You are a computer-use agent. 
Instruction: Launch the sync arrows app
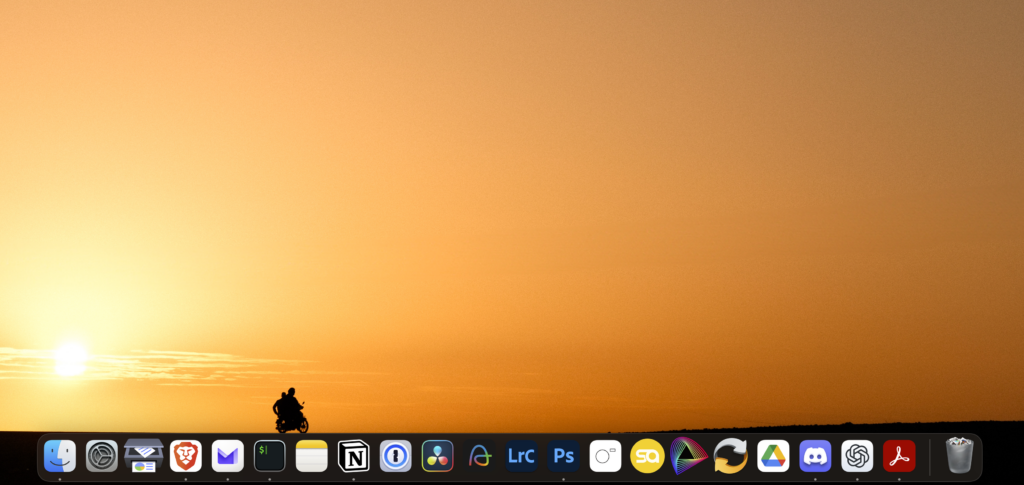coord(731,456)
